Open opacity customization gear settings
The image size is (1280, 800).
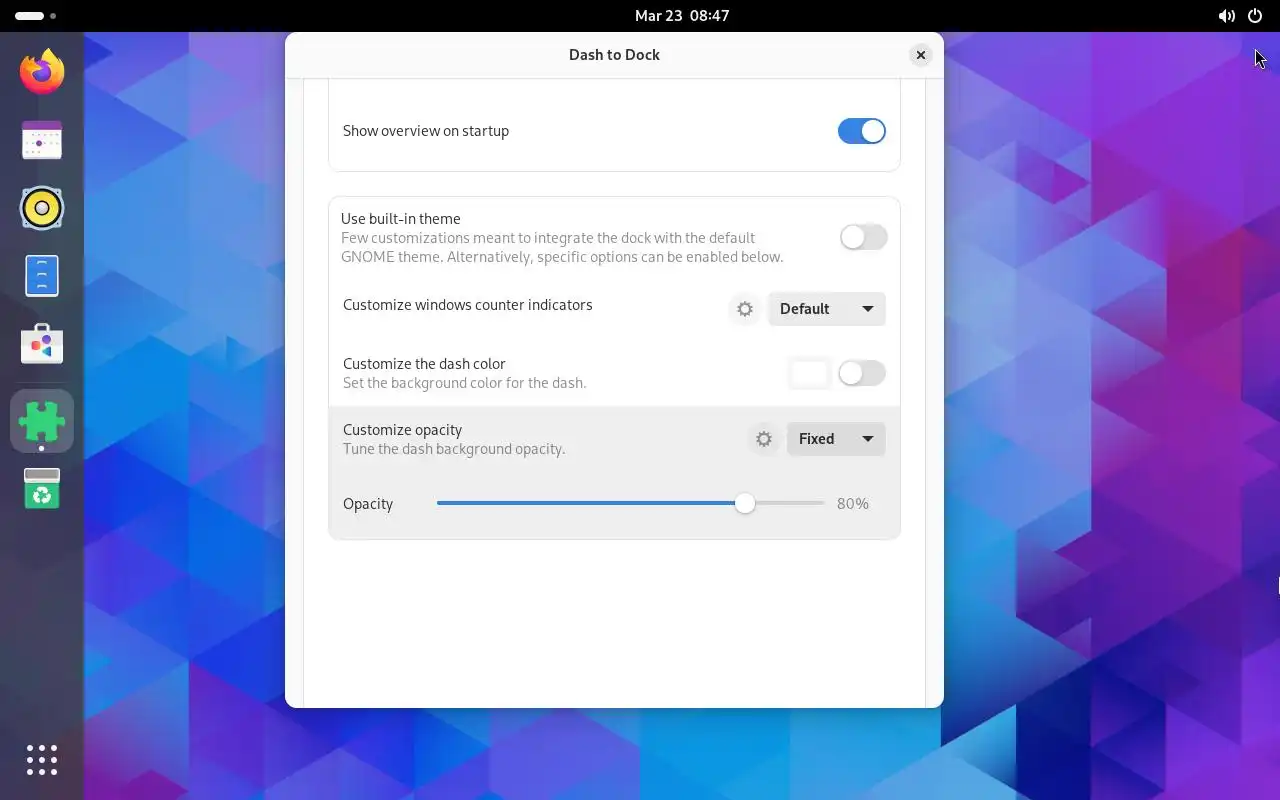764,439
